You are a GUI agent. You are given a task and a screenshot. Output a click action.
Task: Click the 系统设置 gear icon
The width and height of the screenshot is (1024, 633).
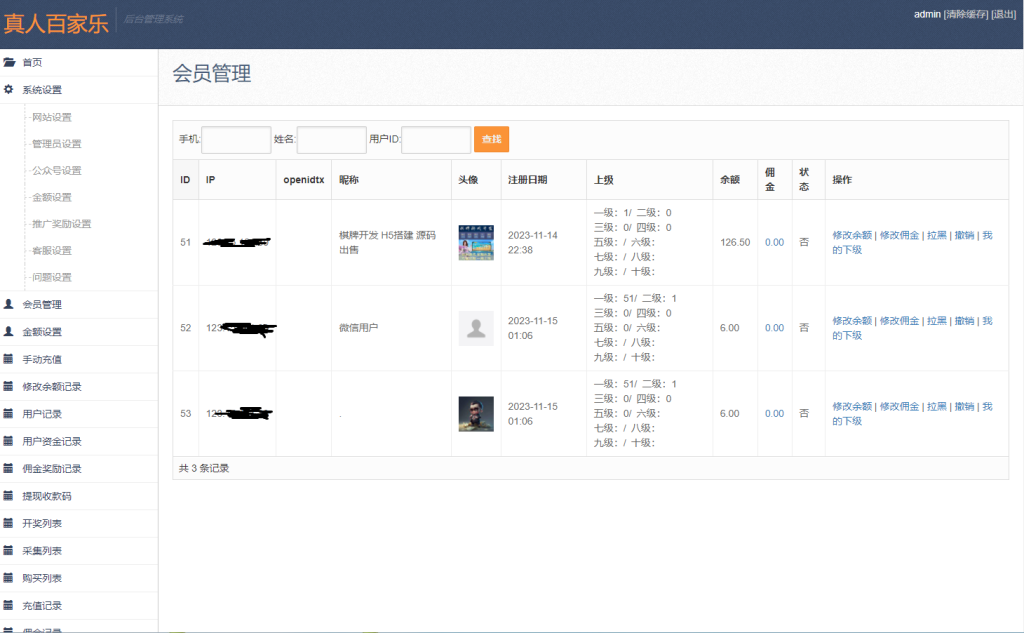click(12, 89)
